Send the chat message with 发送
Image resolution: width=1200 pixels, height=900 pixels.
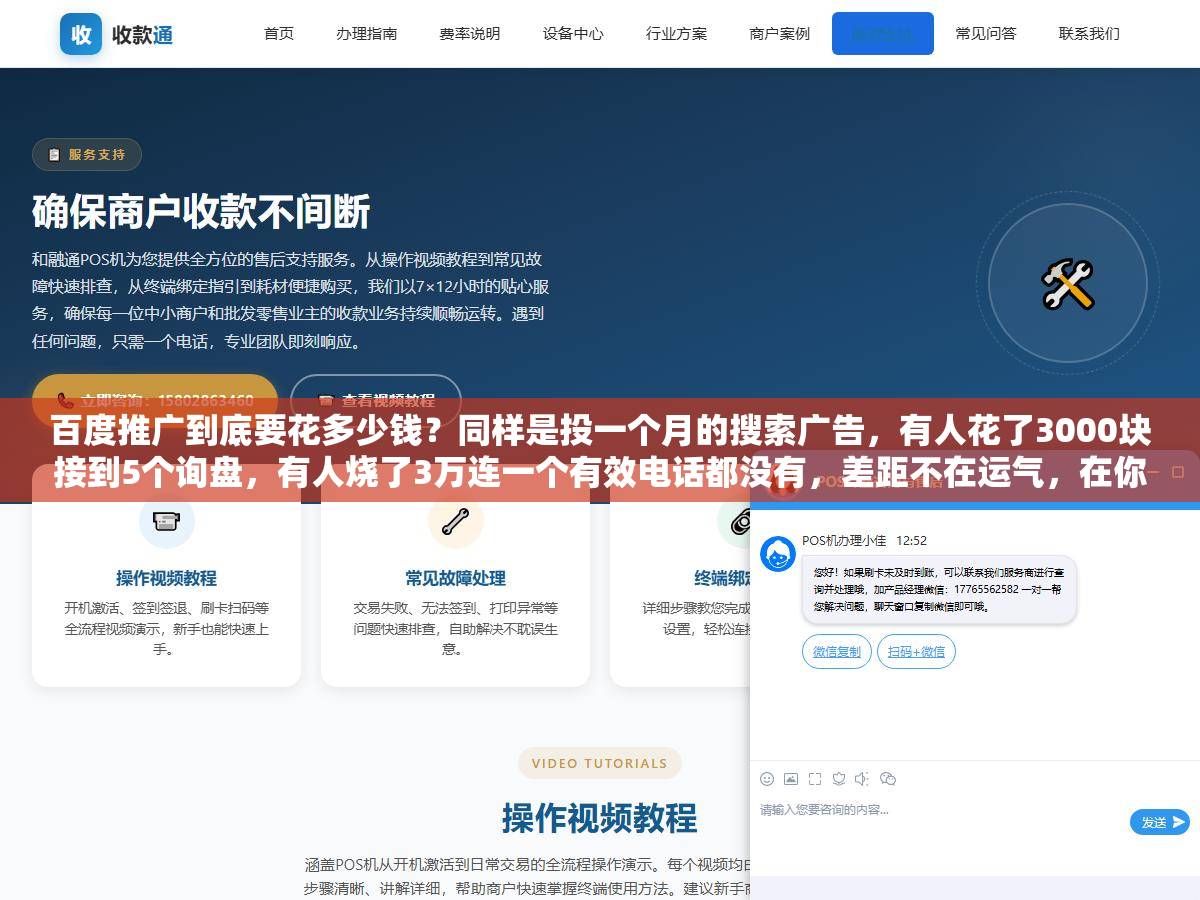pyautogui.click(x=1160, y=822)
